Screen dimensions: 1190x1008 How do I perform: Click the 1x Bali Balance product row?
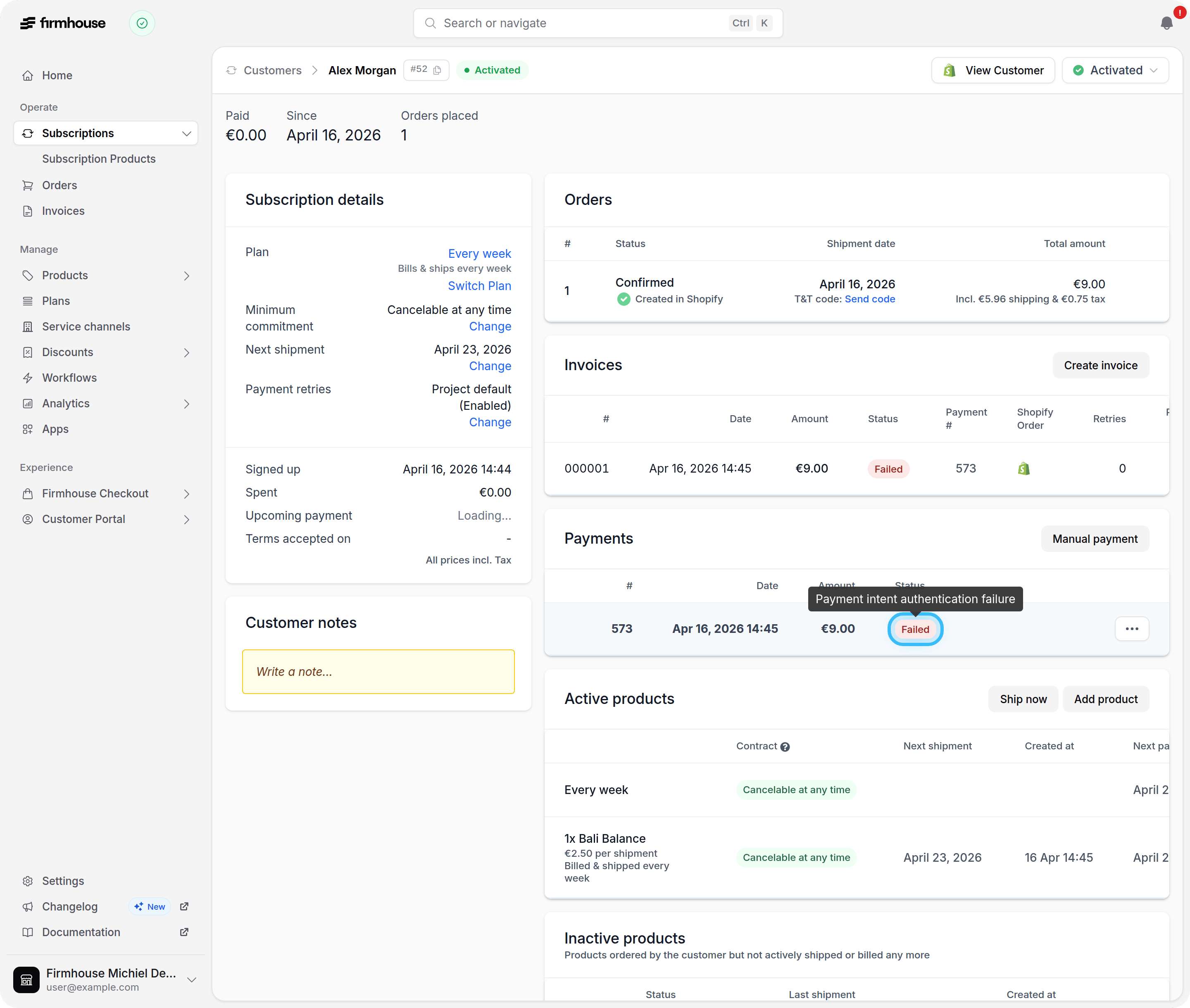(x=857, y=858)
